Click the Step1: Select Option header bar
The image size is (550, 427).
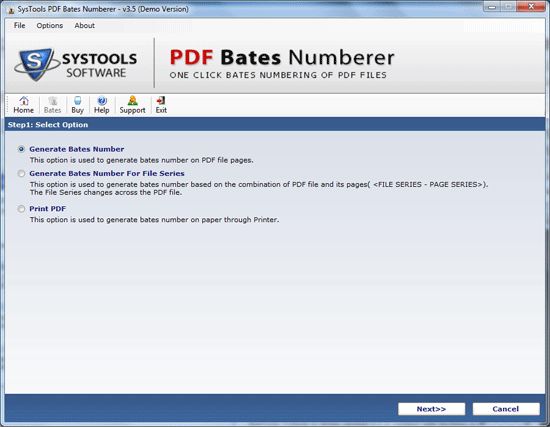[x=275, y=125]
